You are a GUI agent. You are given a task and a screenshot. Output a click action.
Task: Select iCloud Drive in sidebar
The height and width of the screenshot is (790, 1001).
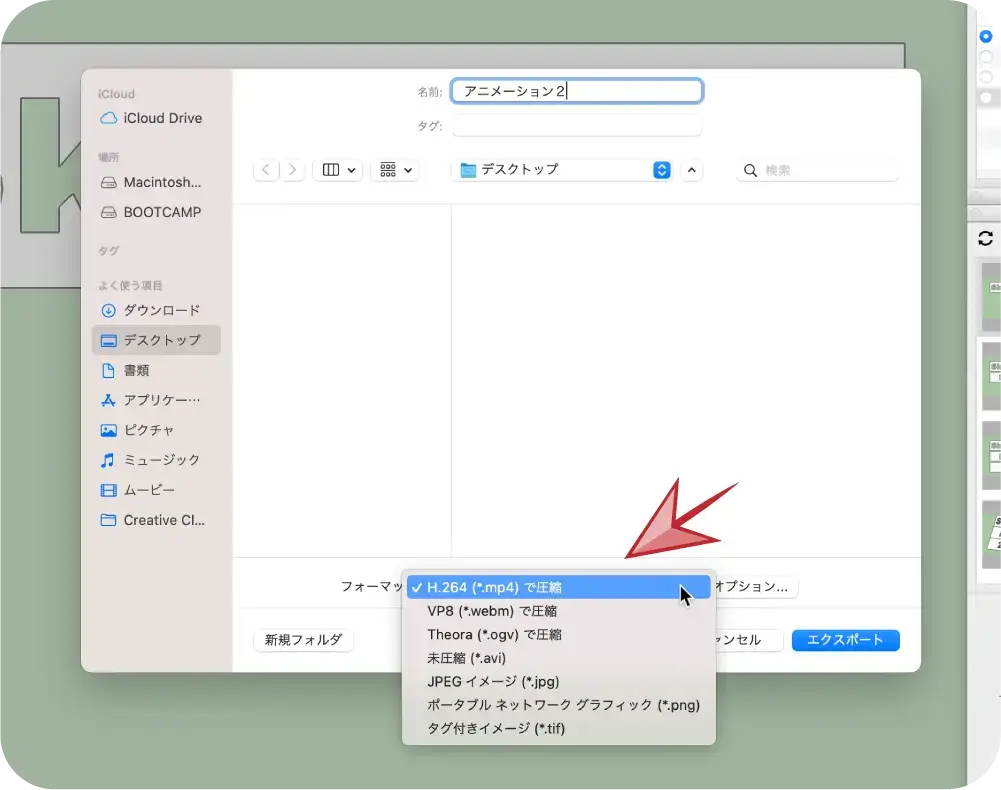tap(162, 118)
